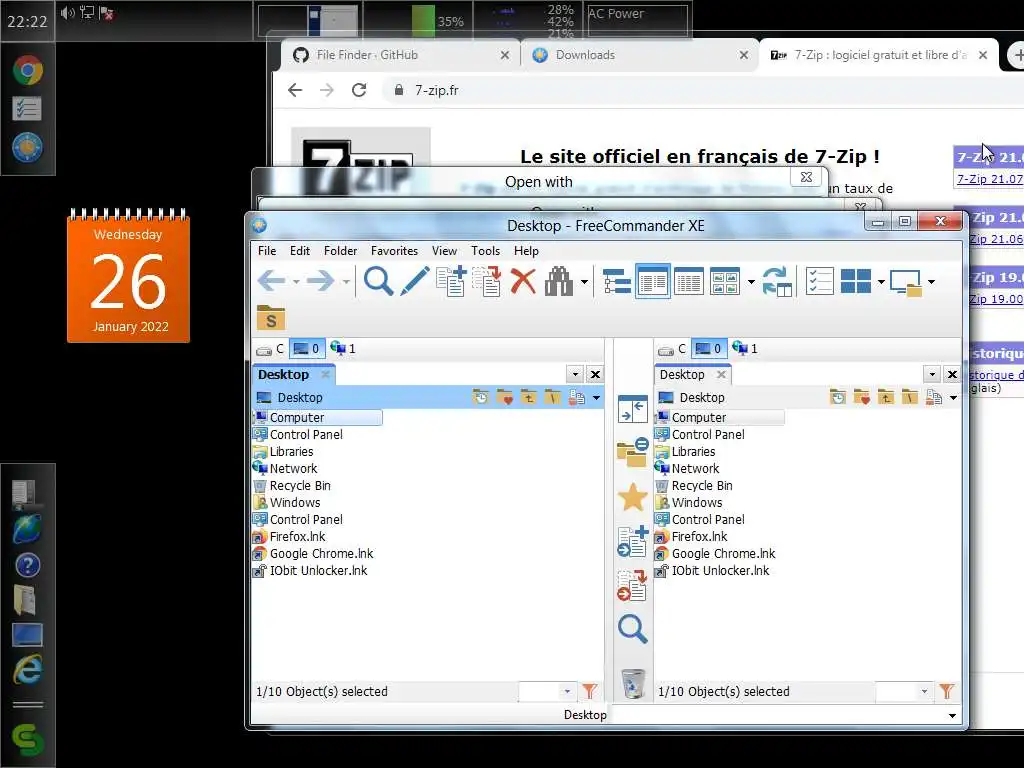Click the blue pencil Edit icon
Viewport: 1024px width, 768px height.
pos(414,281)
